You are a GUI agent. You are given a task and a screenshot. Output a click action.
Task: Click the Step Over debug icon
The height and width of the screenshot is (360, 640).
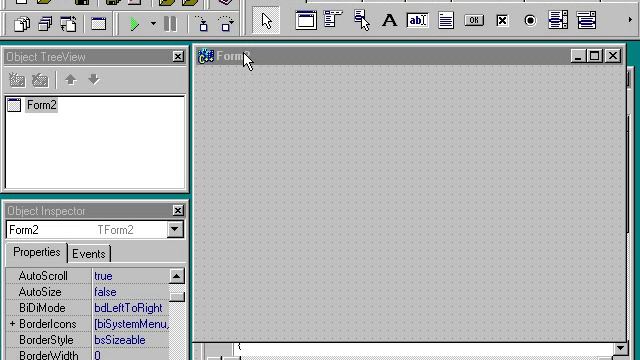coord(226,24)
